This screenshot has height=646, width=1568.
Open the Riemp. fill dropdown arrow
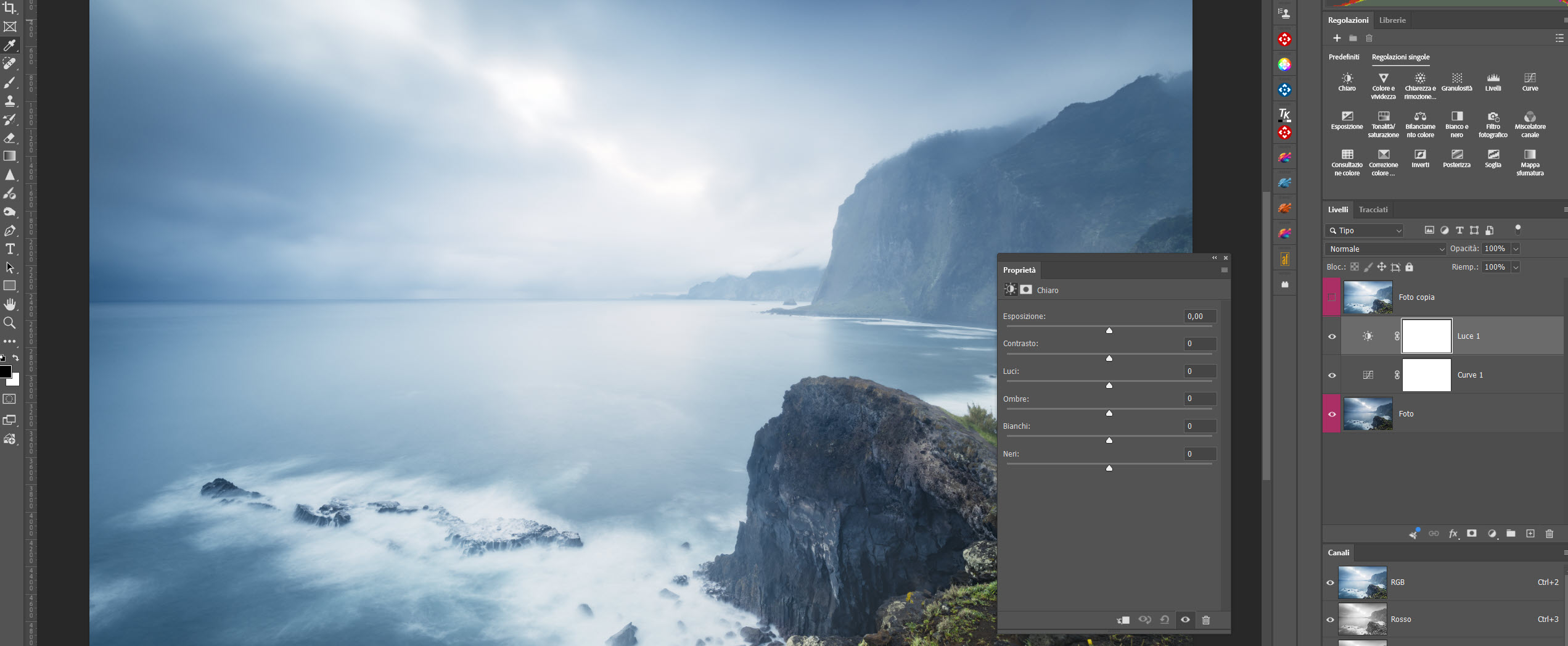[1516, 267]
